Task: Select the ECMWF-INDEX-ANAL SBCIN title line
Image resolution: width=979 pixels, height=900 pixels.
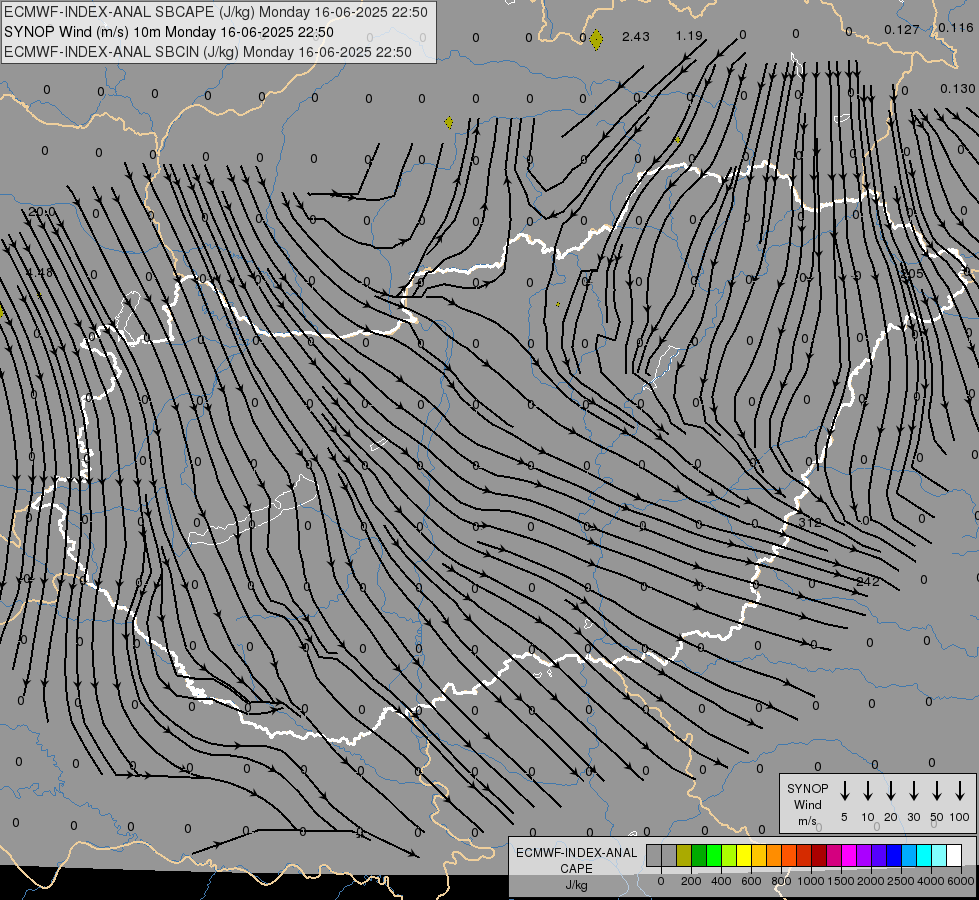Action: 208,52
